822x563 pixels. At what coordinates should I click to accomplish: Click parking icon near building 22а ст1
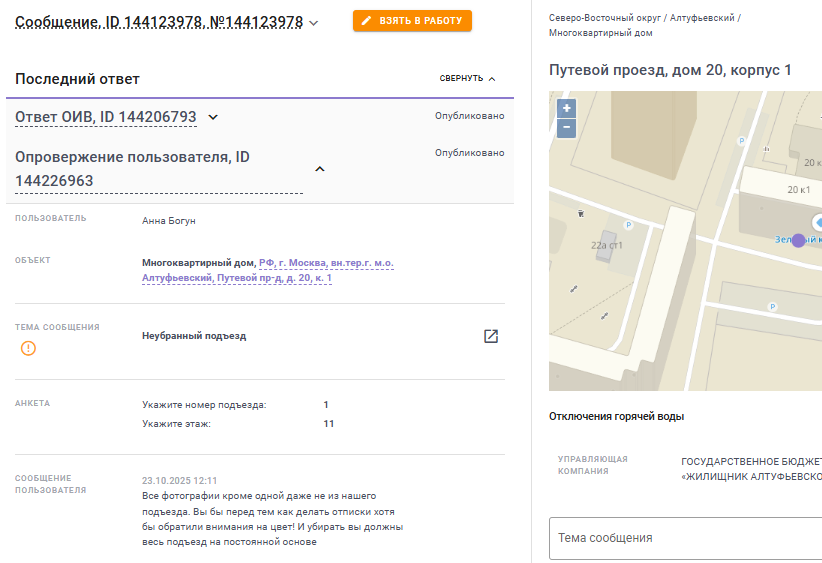628,225
